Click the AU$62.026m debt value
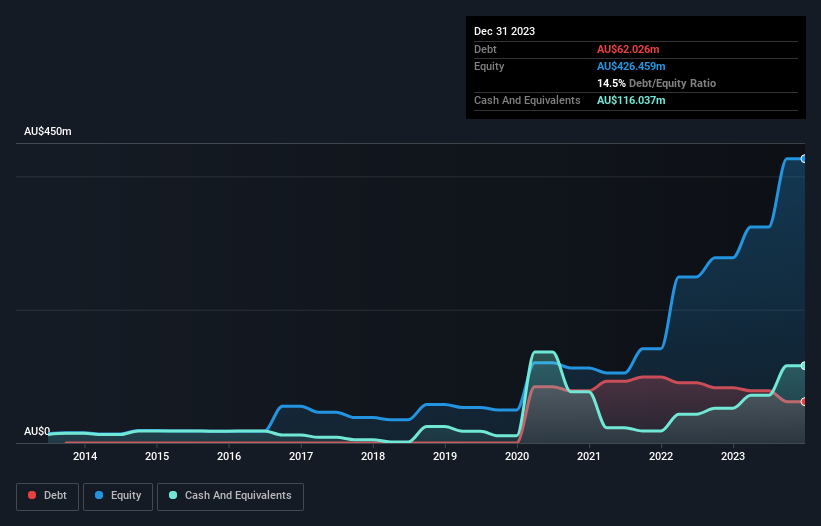The image size is (821, 526). click(628, 49)
